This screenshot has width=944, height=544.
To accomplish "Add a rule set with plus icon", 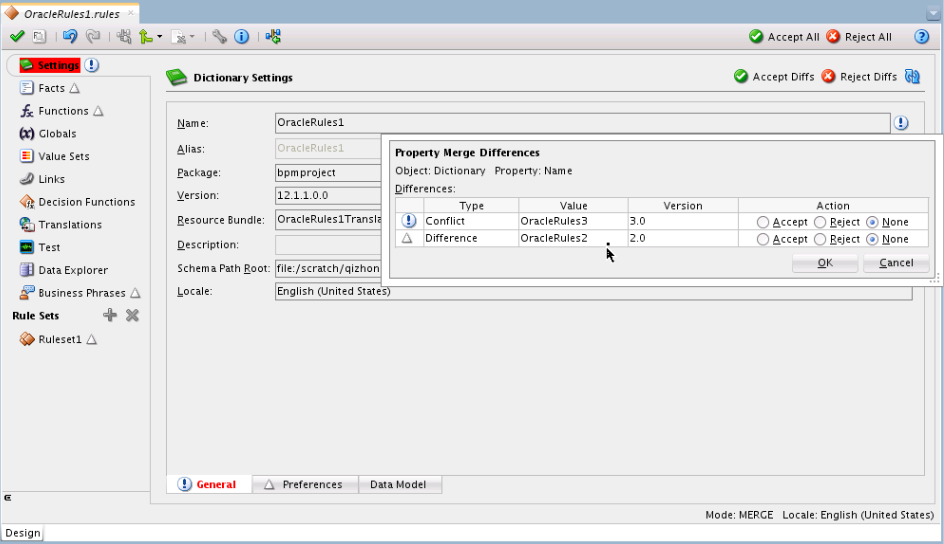I will [110, 315].
